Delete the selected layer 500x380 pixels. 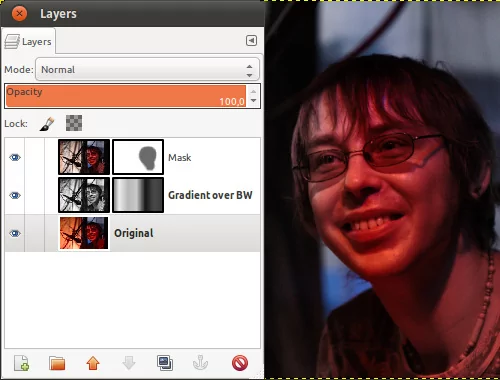240,363
